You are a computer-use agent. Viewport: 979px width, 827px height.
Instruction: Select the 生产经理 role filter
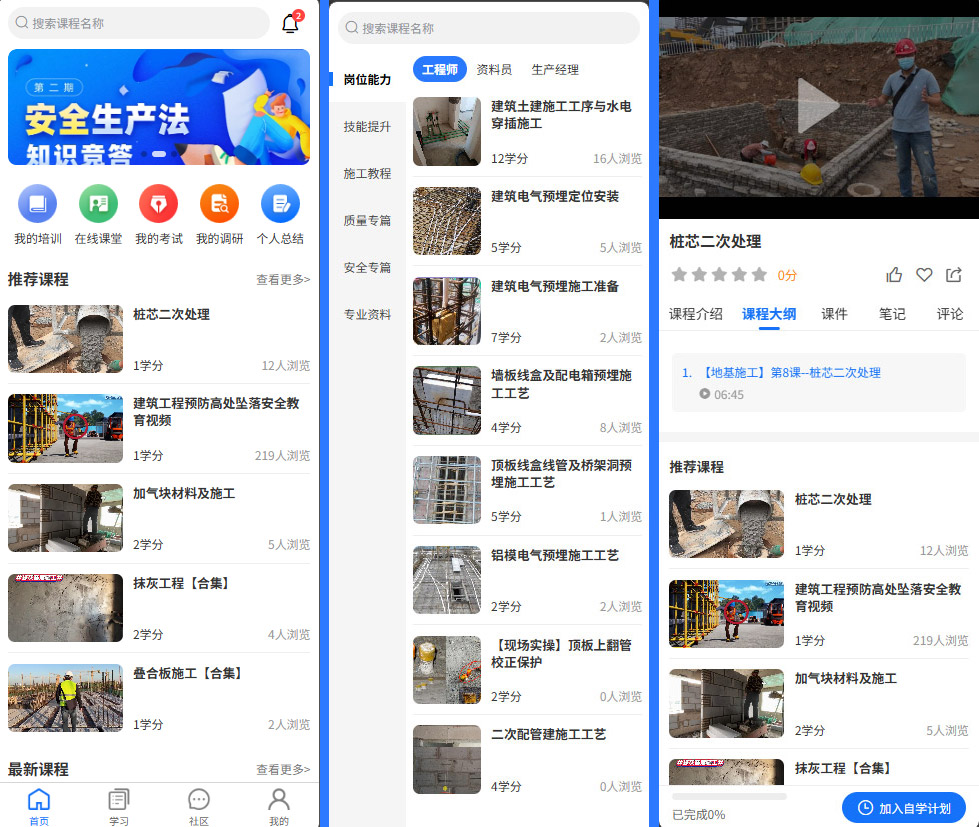pos(555,70)
